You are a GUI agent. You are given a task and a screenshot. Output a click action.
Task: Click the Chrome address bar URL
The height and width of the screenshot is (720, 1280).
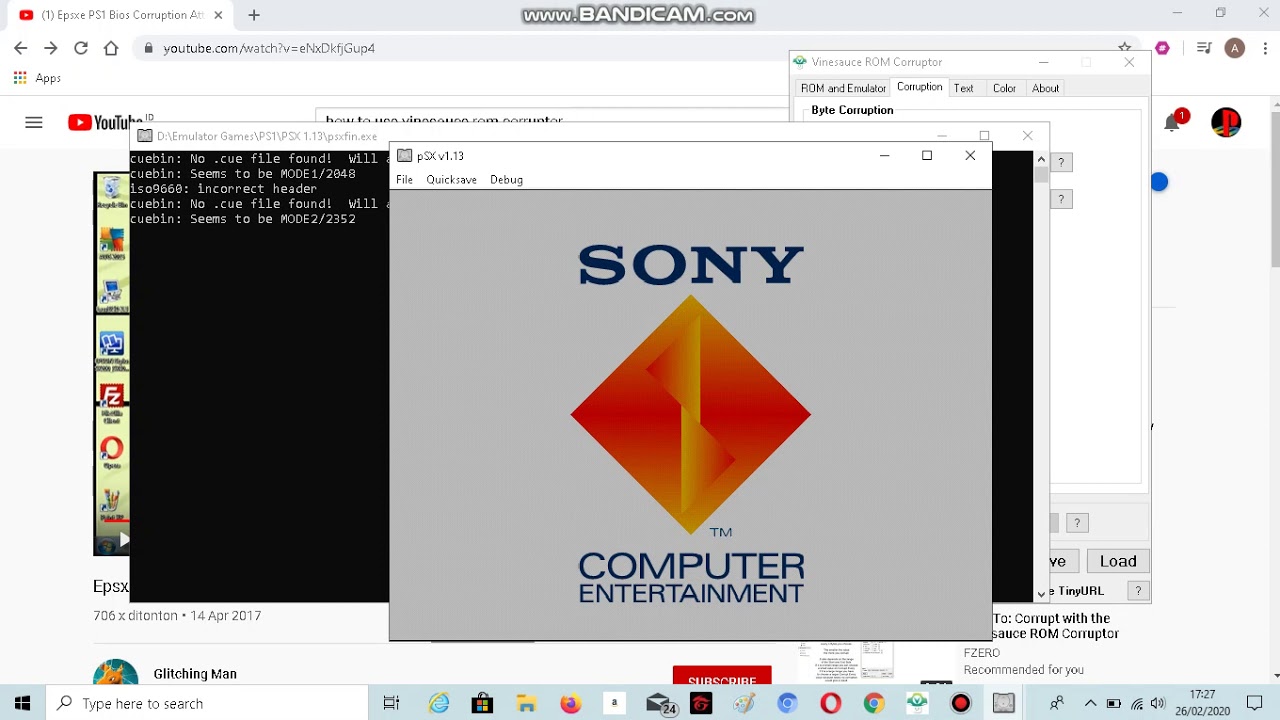(269, 48)
